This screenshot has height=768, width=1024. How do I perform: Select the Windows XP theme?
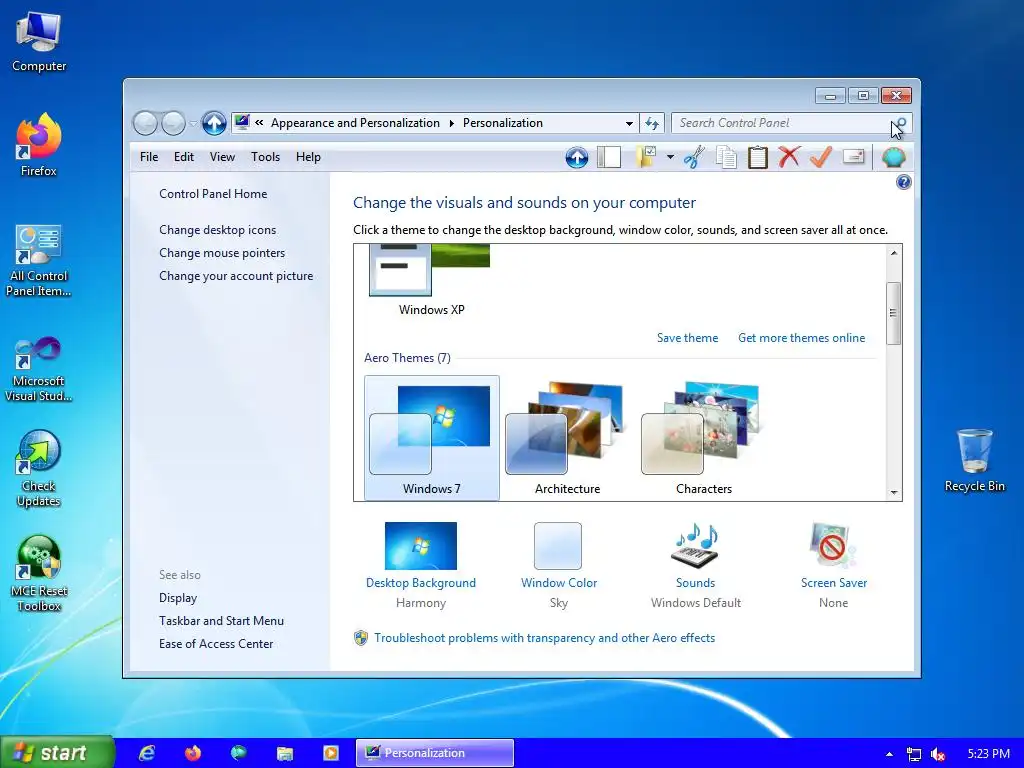coord(432,281)
